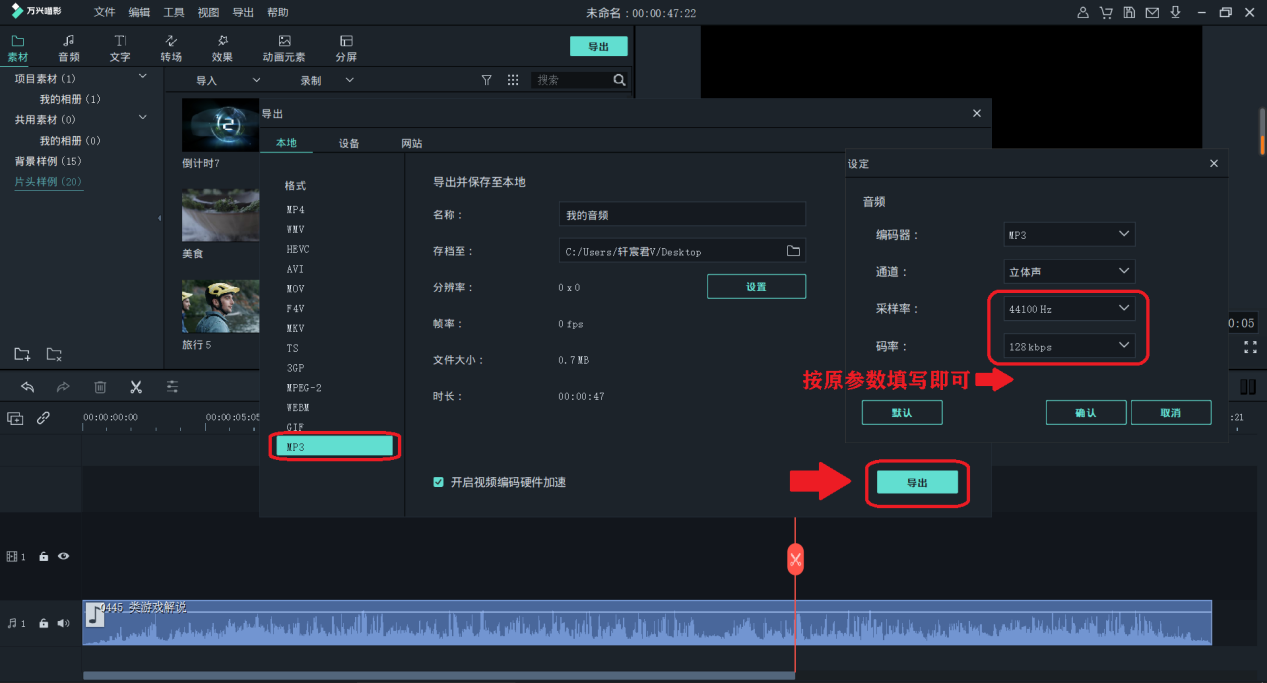Disable 开启视频编码硬件加速 checkbox
The image size is (1267, 683).
(x=438, y=481)
